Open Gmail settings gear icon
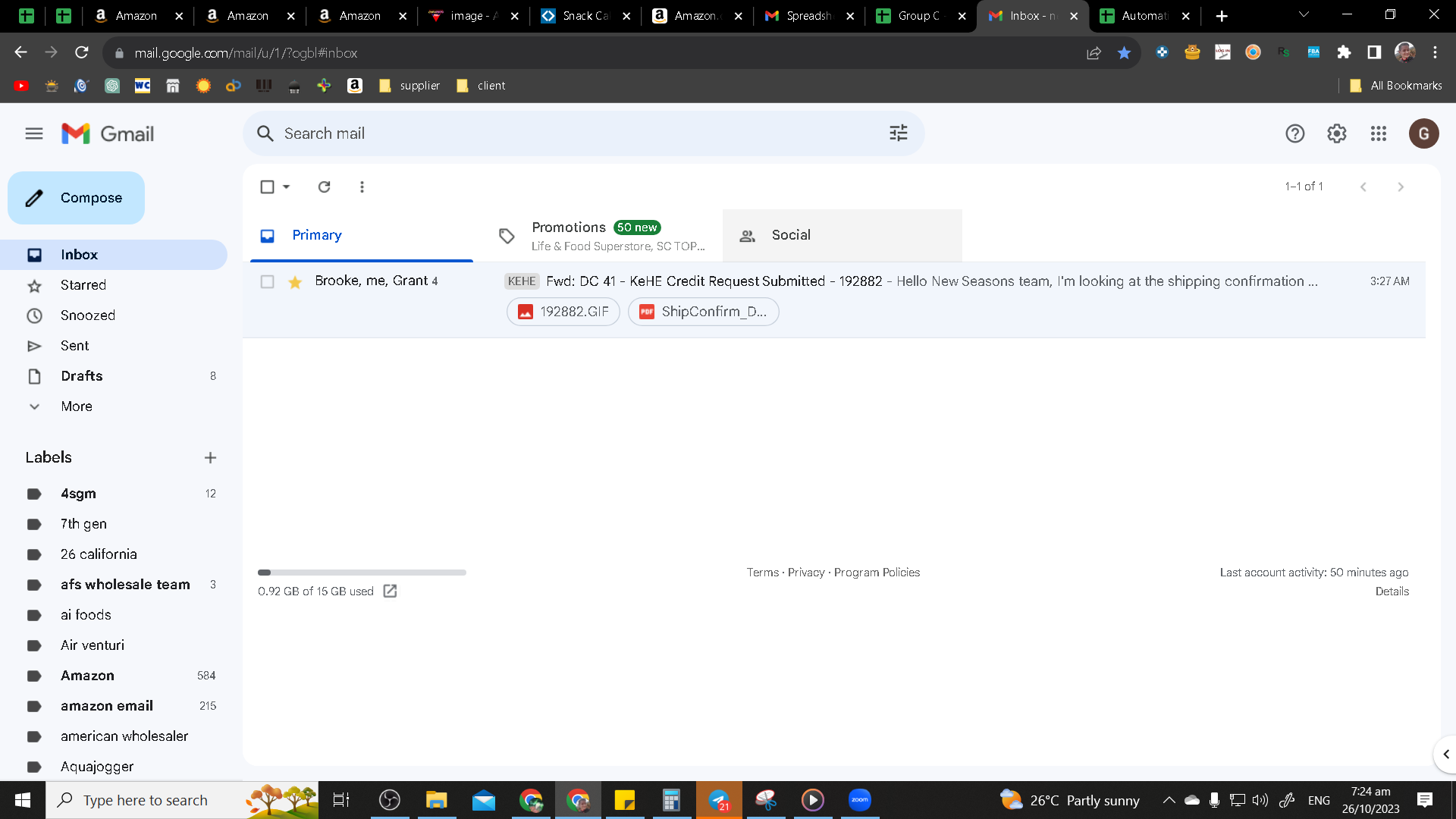This screenshot has height=819, width=1456. tap(1337, 133)
